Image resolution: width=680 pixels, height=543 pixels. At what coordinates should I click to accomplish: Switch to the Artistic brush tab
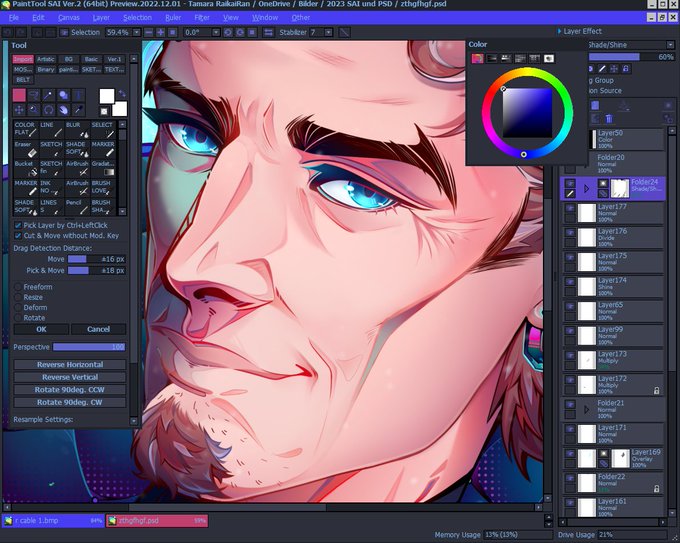click(46, 59)
